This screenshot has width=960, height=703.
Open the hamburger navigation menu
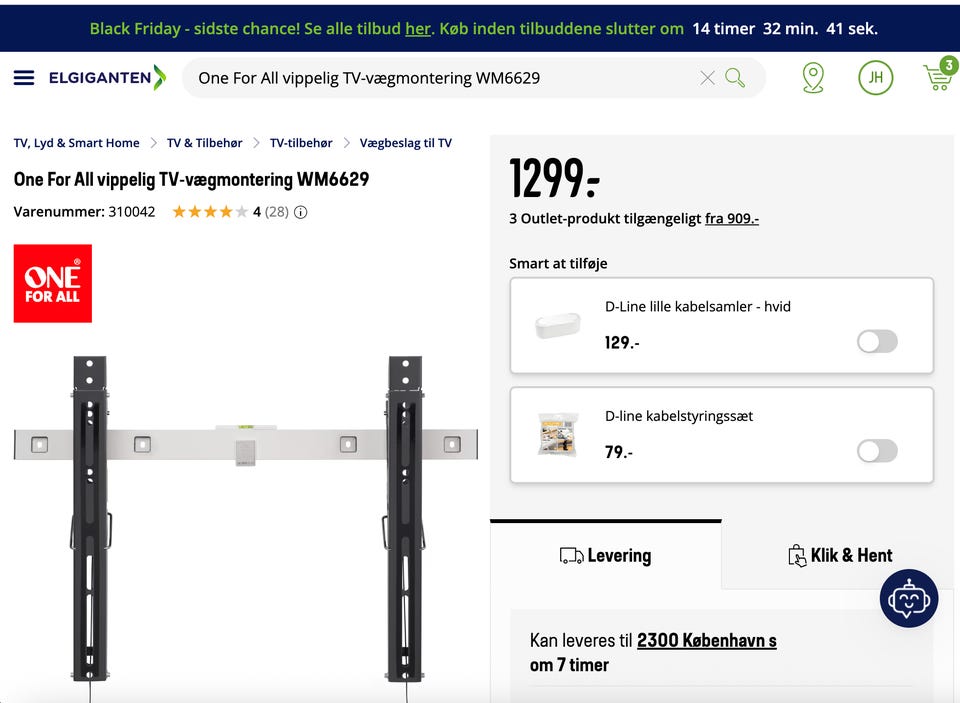pyautogui.click(x=24, y=78)
